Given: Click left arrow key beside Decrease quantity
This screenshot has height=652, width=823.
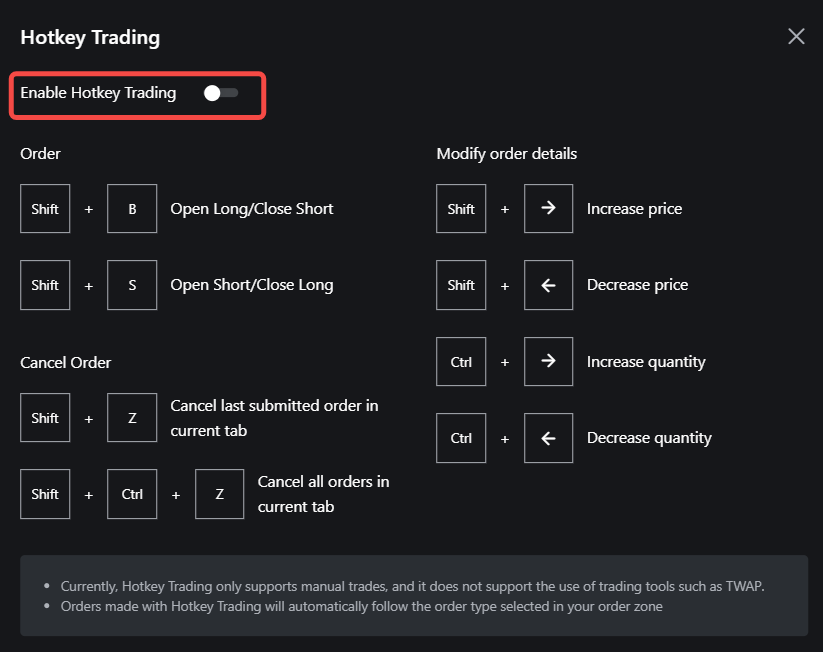Looking at the screenshot, I should click(x=548, y=438).
